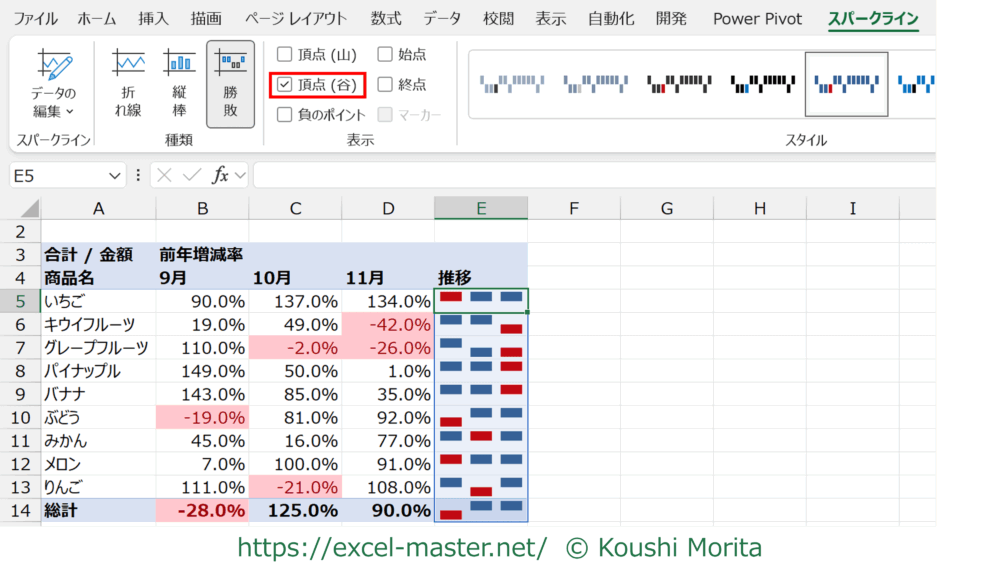Open the Name Box dropdown arrow

pos(116,175)
